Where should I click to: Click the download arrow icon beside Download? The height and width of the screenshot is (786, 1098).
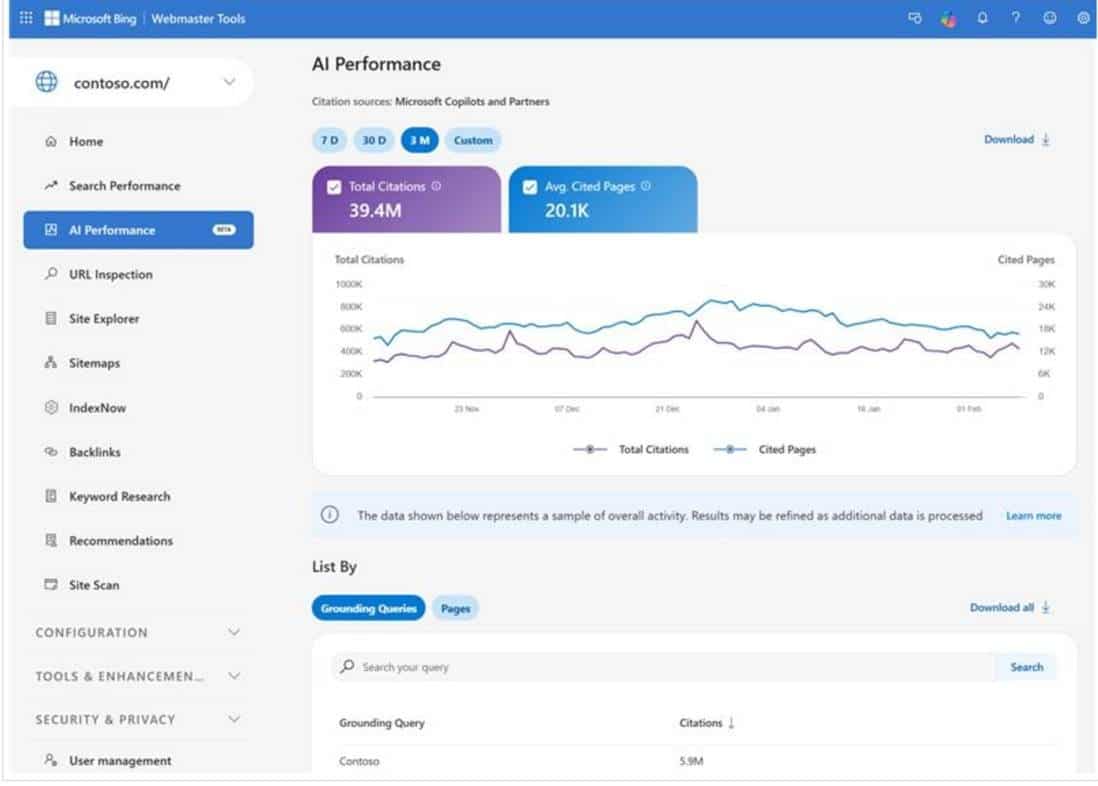[x=1045, y=139]
